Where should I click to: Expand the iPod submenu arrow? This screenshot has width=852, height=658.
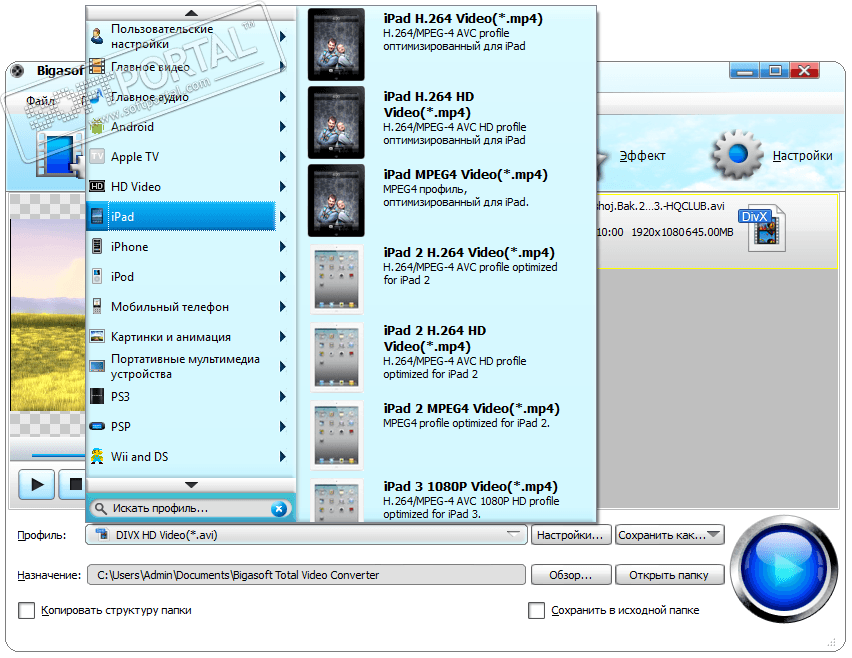pos(283,277)
